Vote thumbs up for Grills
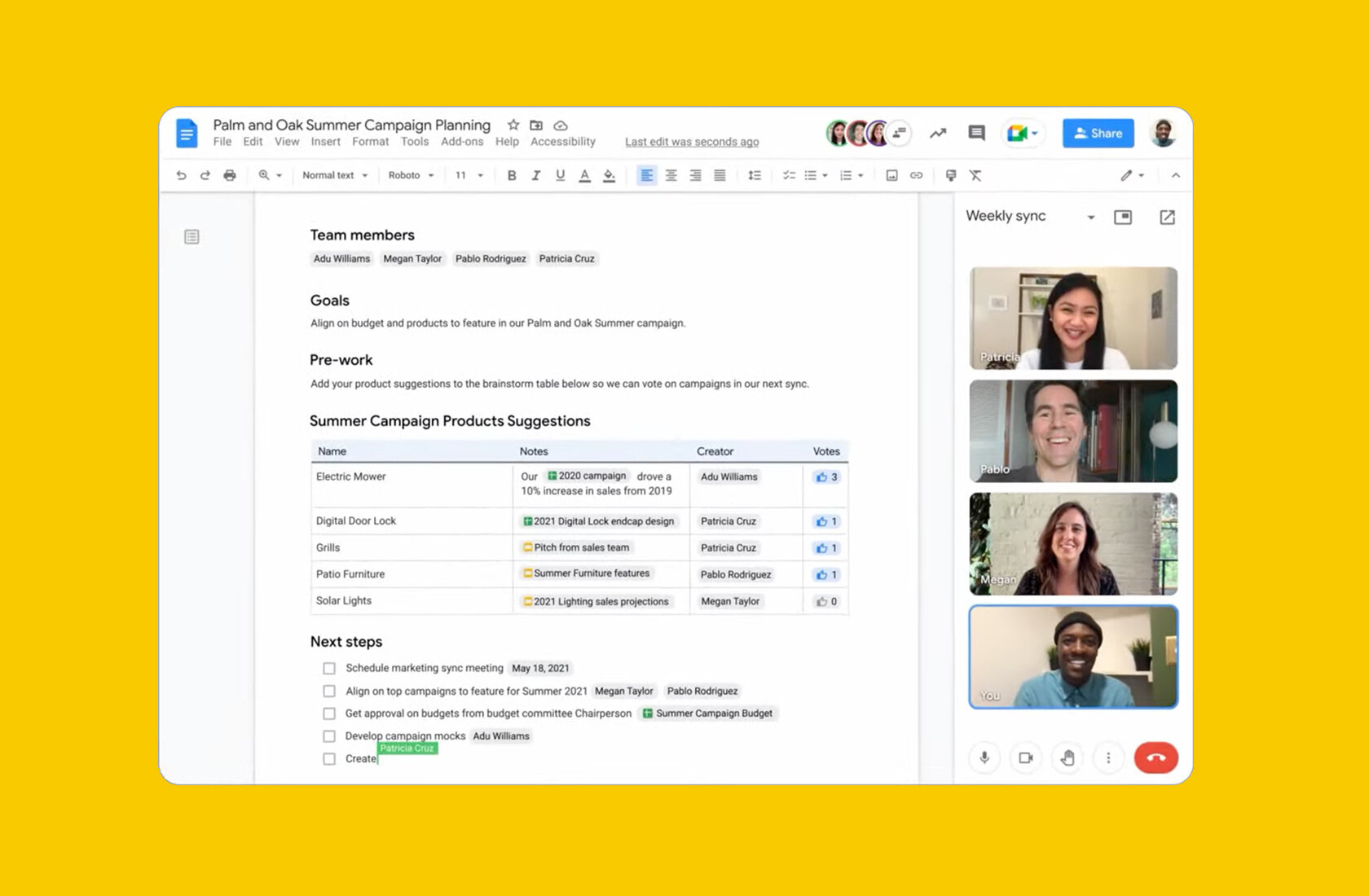Image resolution: width=1369 pixels, height=896 pixels. [826, 548]
